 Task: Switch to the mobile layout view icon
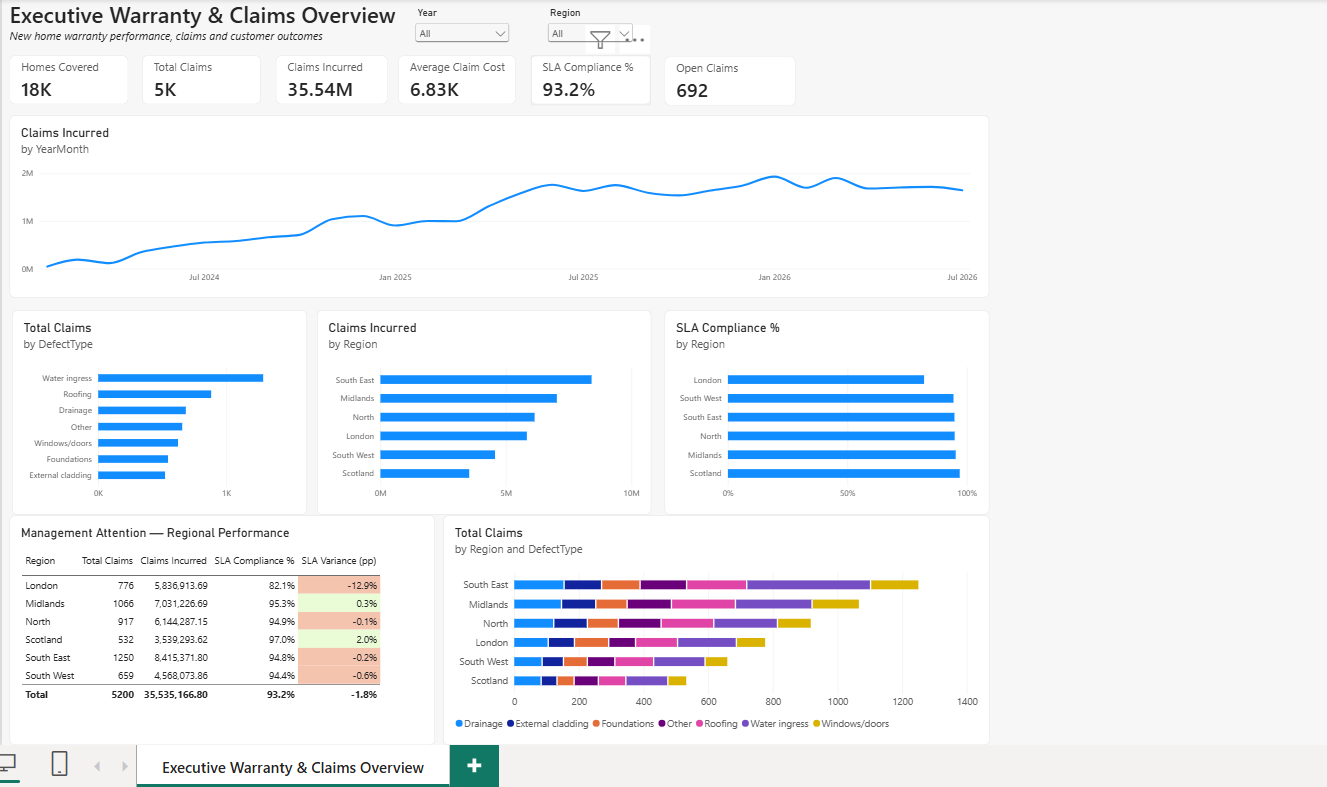tap(59, 764)
